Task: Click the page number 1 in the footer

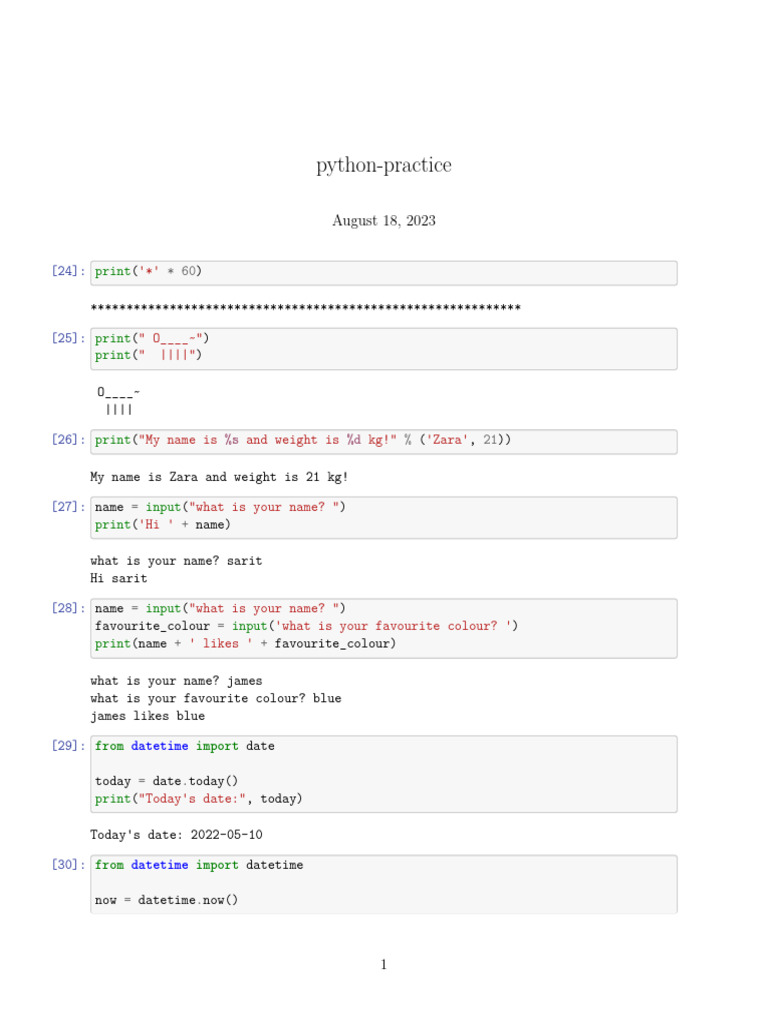Action: pos(384,965)
